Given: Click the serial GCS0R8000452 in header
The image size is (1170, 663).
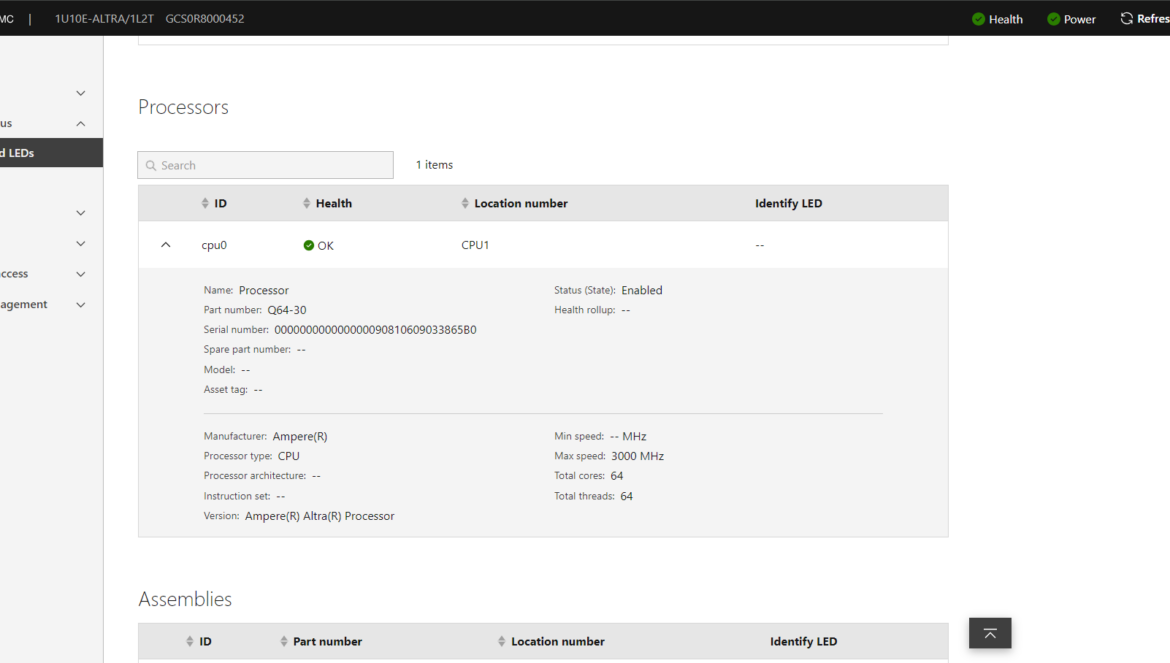Looking at the screenshot, I should [205, 19].
